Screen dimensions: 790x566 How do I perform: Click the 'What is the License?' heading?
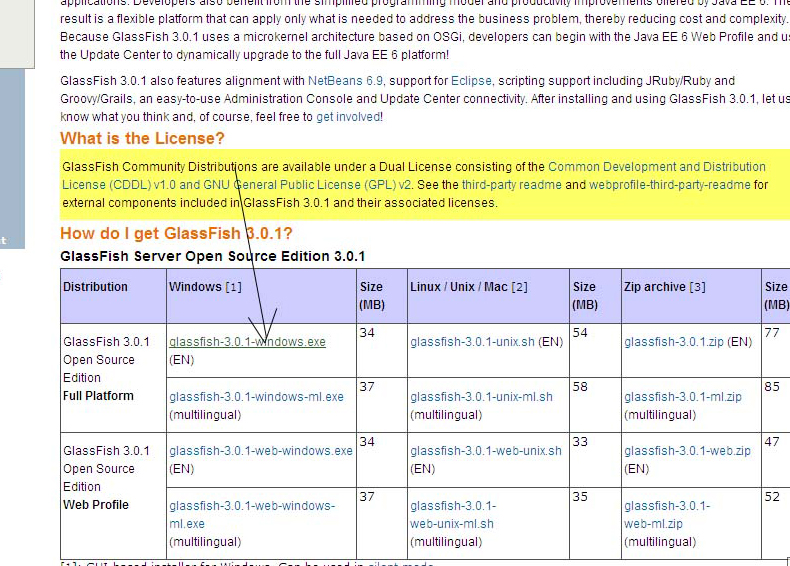[142, 138]
